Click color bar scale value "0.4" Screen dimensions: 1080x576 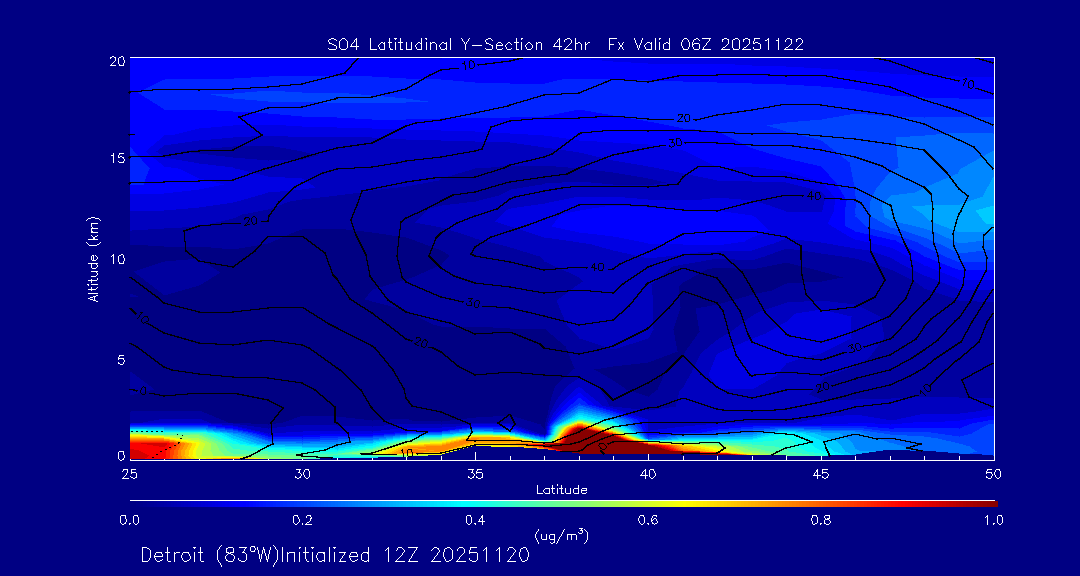[x=475, y=520]
